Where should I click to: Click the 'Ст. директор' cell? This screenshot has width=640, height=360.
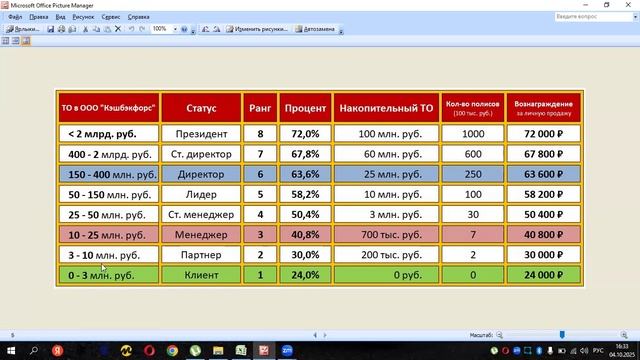[x=201, y=154]
